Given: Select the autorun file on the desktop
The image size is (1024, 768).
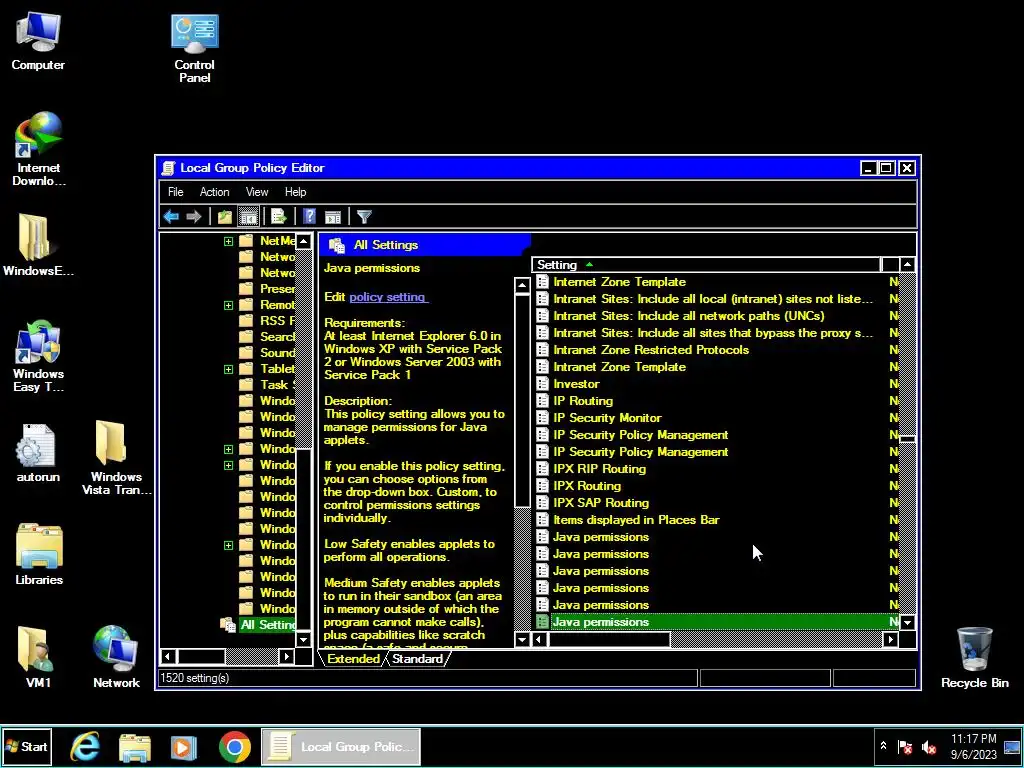Looking at the screenshot, I should (38, 453).
